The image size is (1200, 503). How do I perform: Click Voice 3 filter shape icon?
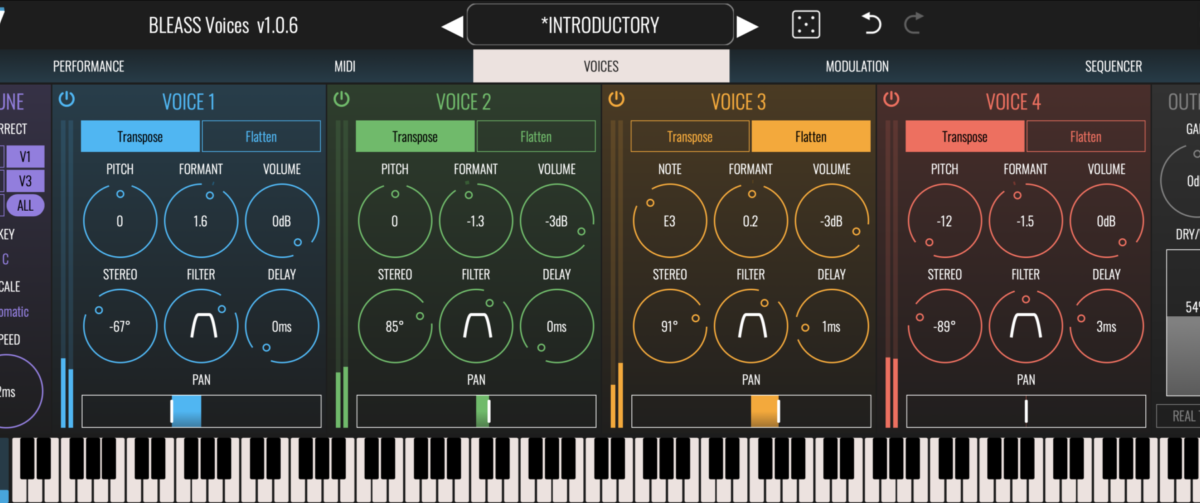pyautogui.click(x=751, y=326)
